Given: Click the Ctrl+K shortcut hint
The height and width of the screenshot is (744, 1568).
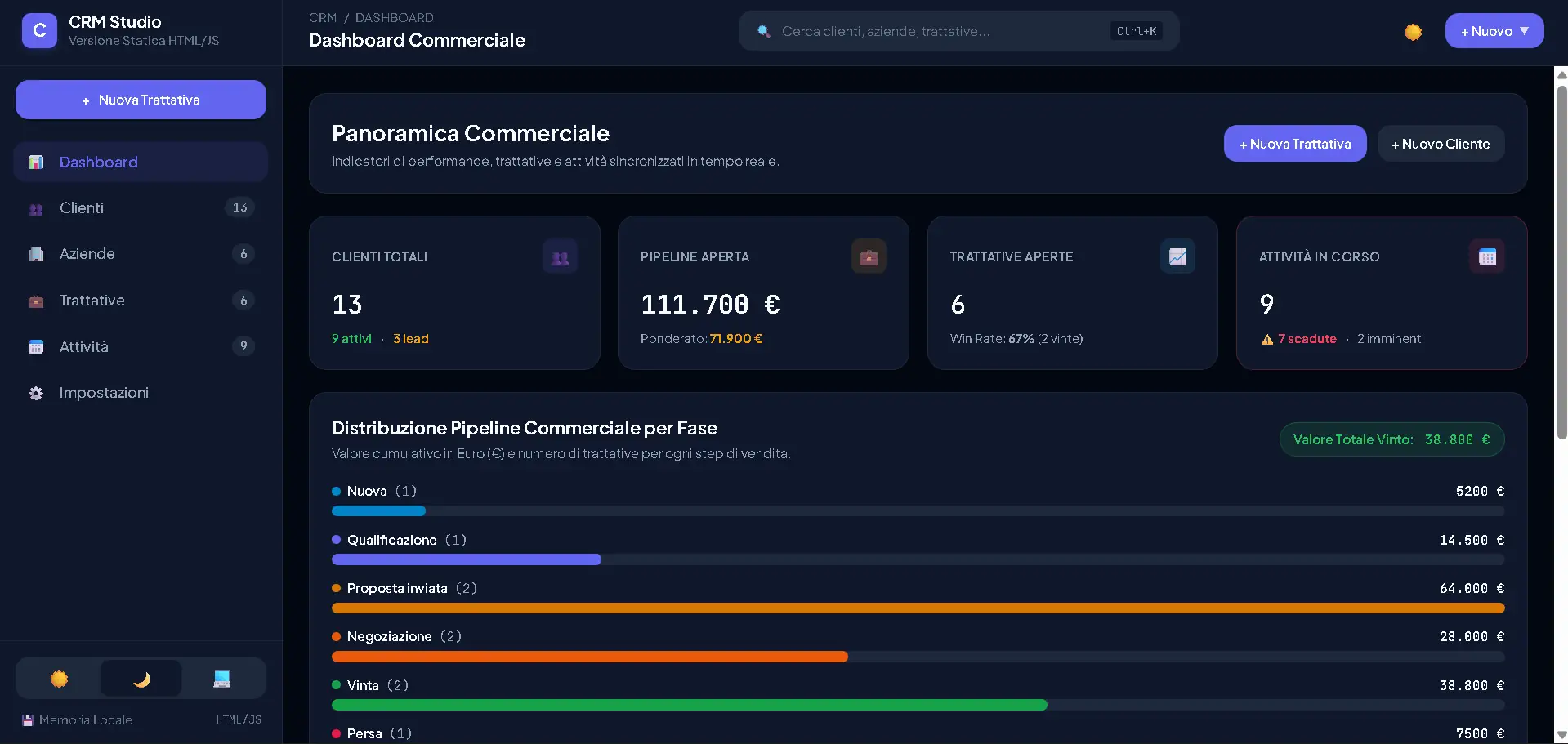Looking at the screenshot, I should click(x=1137, y=31).
